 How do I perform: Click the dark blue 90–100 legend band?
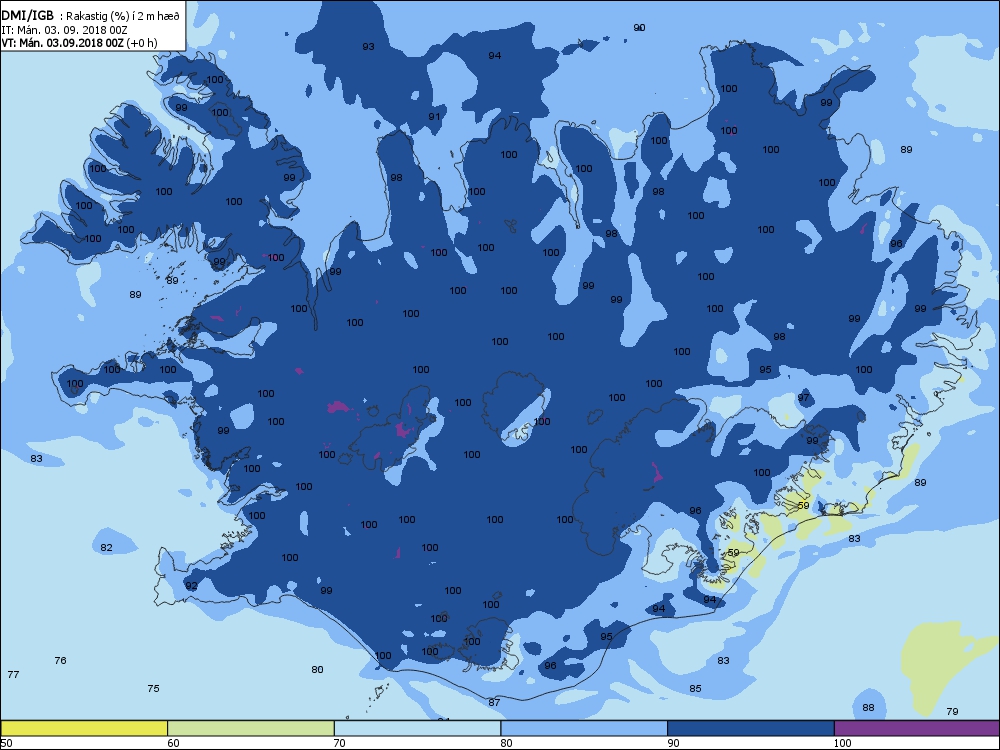[751, 728]
